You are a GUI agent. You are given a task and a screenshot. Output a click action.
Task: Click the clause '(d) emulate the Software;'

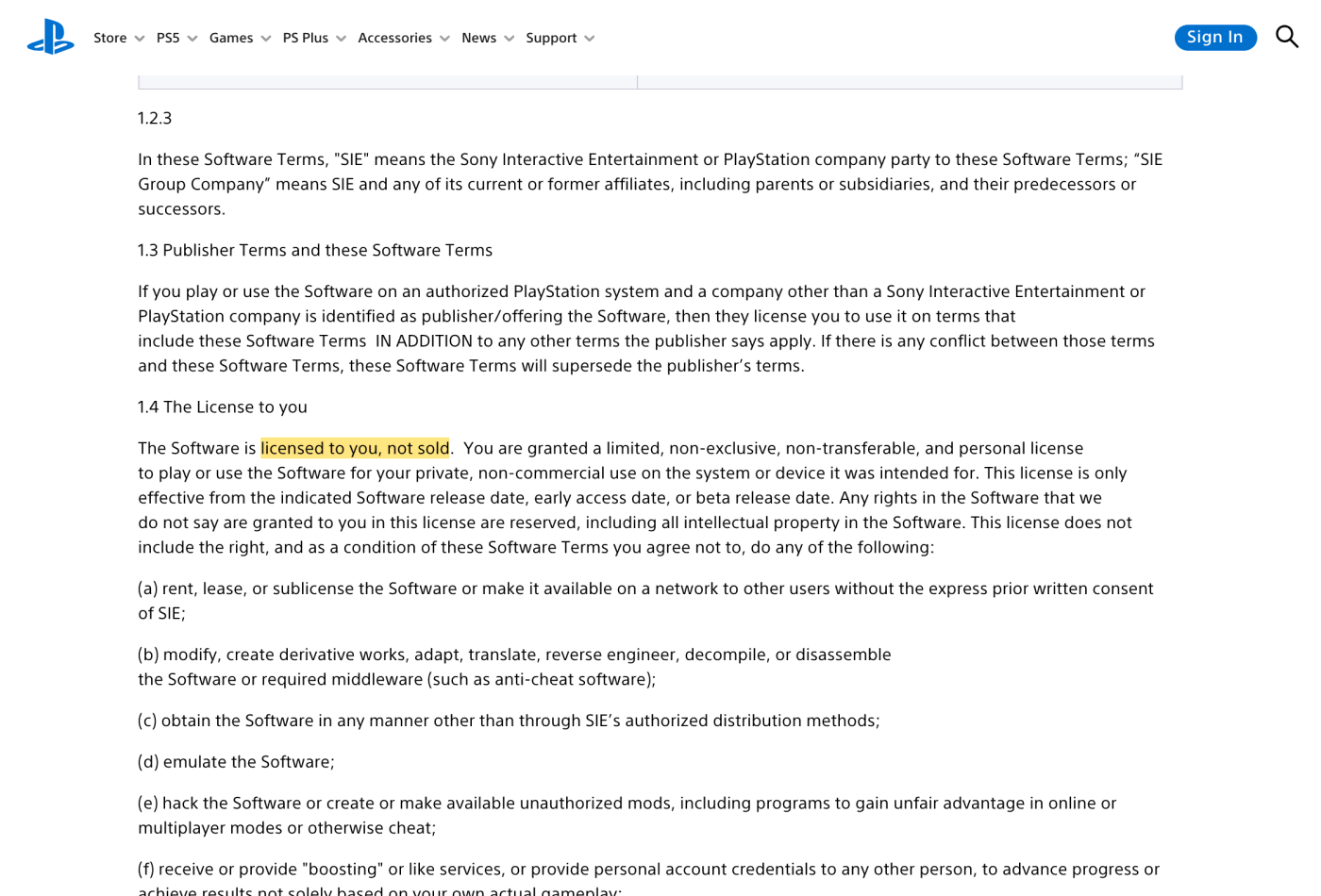(x=236, y=761)
